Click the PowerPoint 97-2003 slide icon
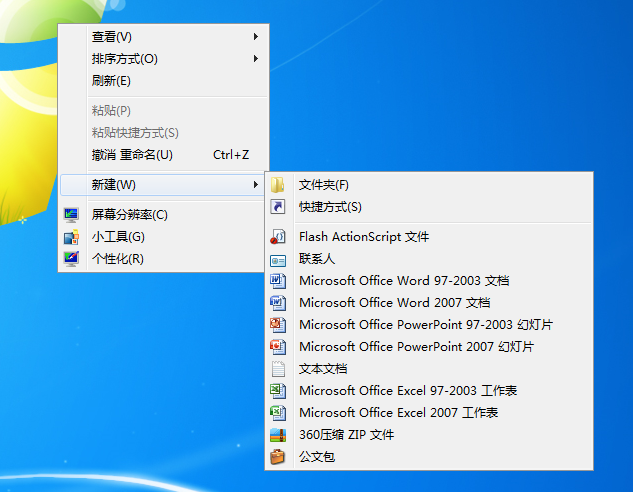Viewport: 633px width, 492px height. tap(278, 325)
